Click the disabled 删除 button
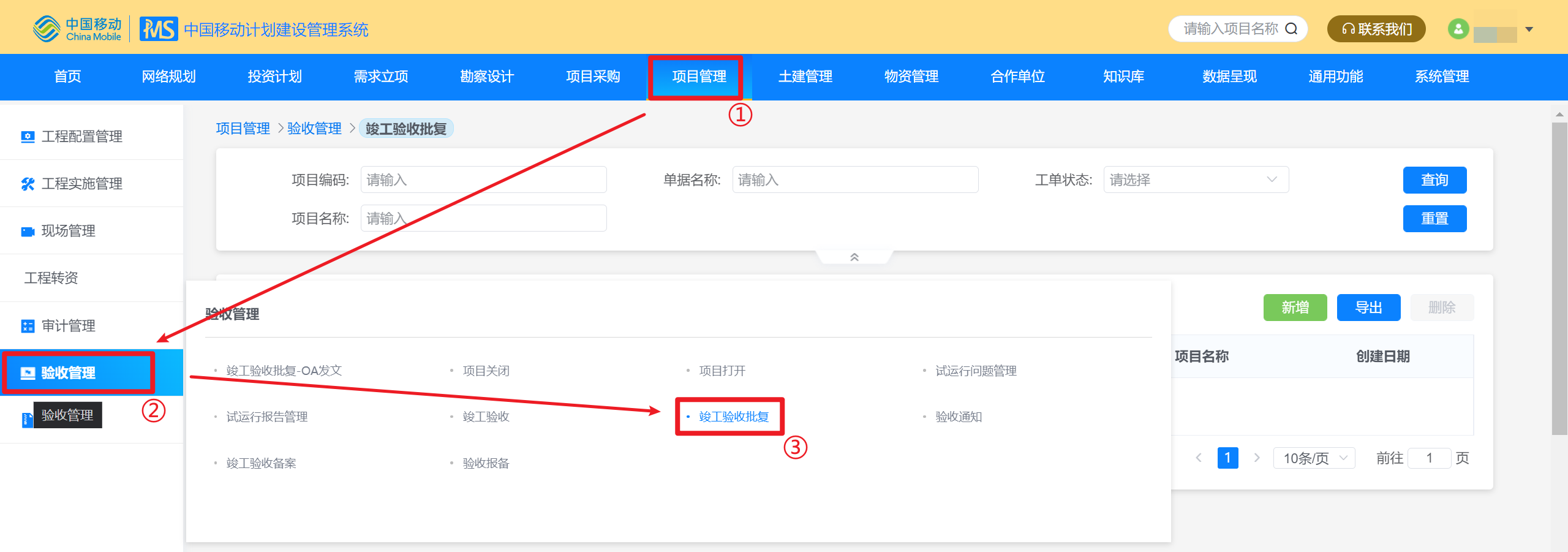The image size is (1568, 552). point(1442,307)
